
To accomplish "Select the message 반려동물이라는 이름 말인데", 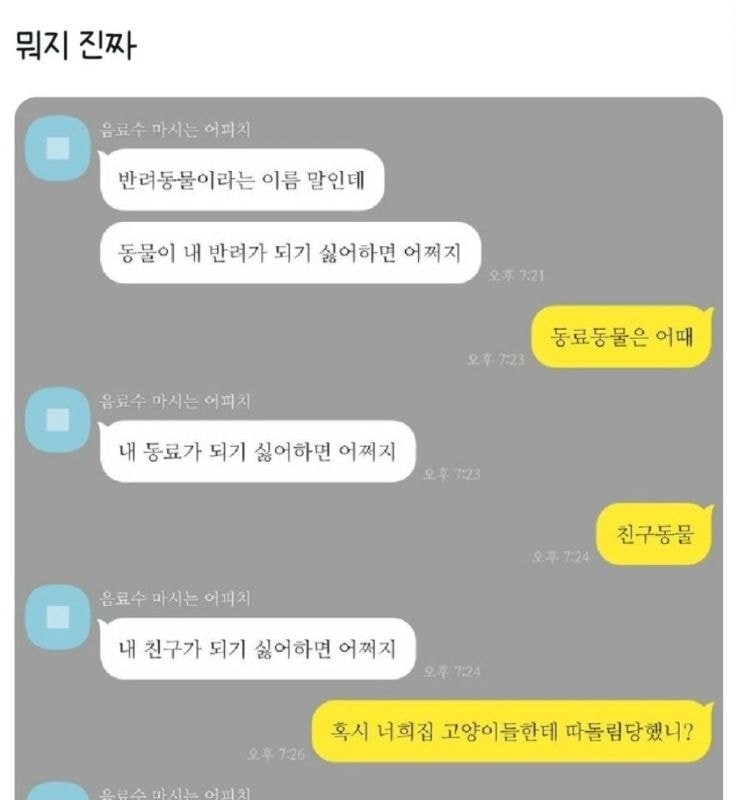I will point(242,180).
